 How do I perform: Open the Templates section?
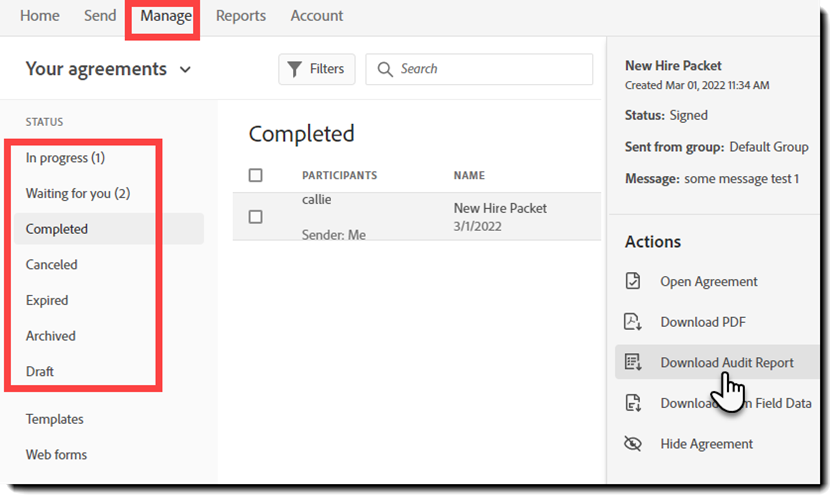[x=55, y=419]
